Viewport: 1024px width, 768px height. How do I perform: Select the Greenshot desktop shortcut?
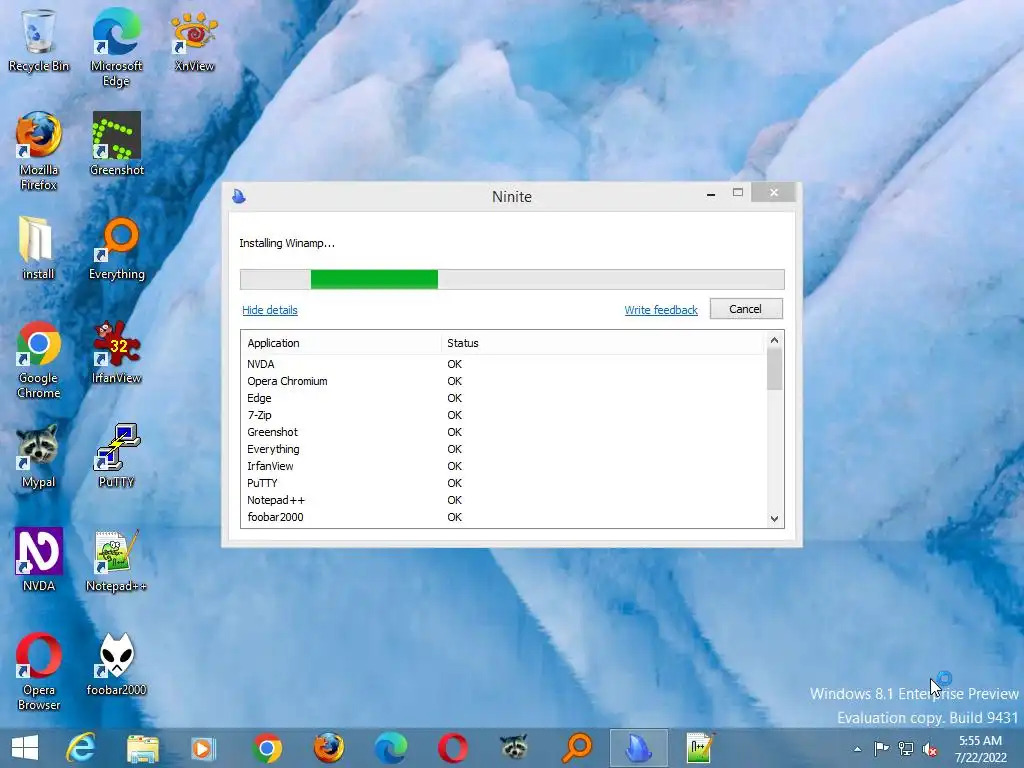point(116,144)
